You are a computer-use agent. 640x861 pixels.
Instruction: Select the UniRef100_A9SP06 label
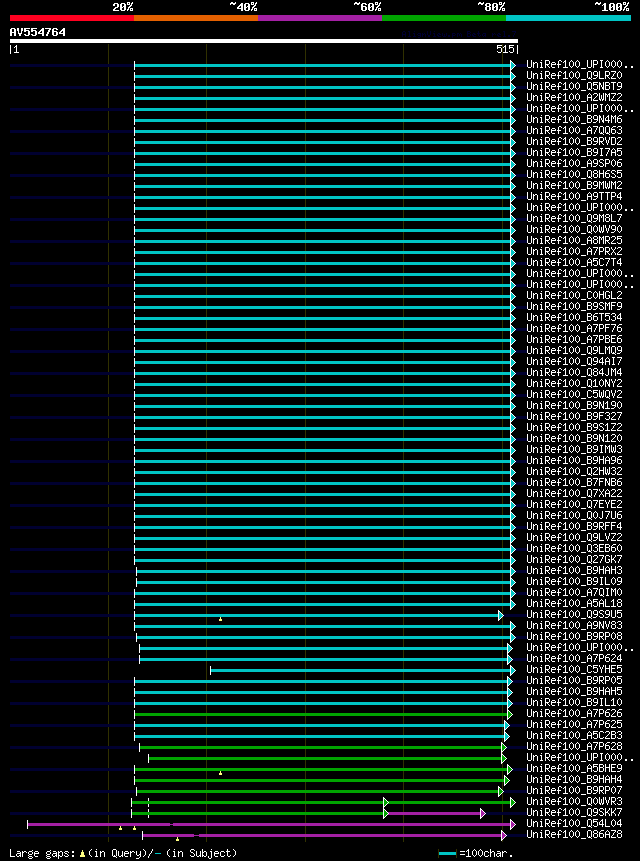pos(574,164)
